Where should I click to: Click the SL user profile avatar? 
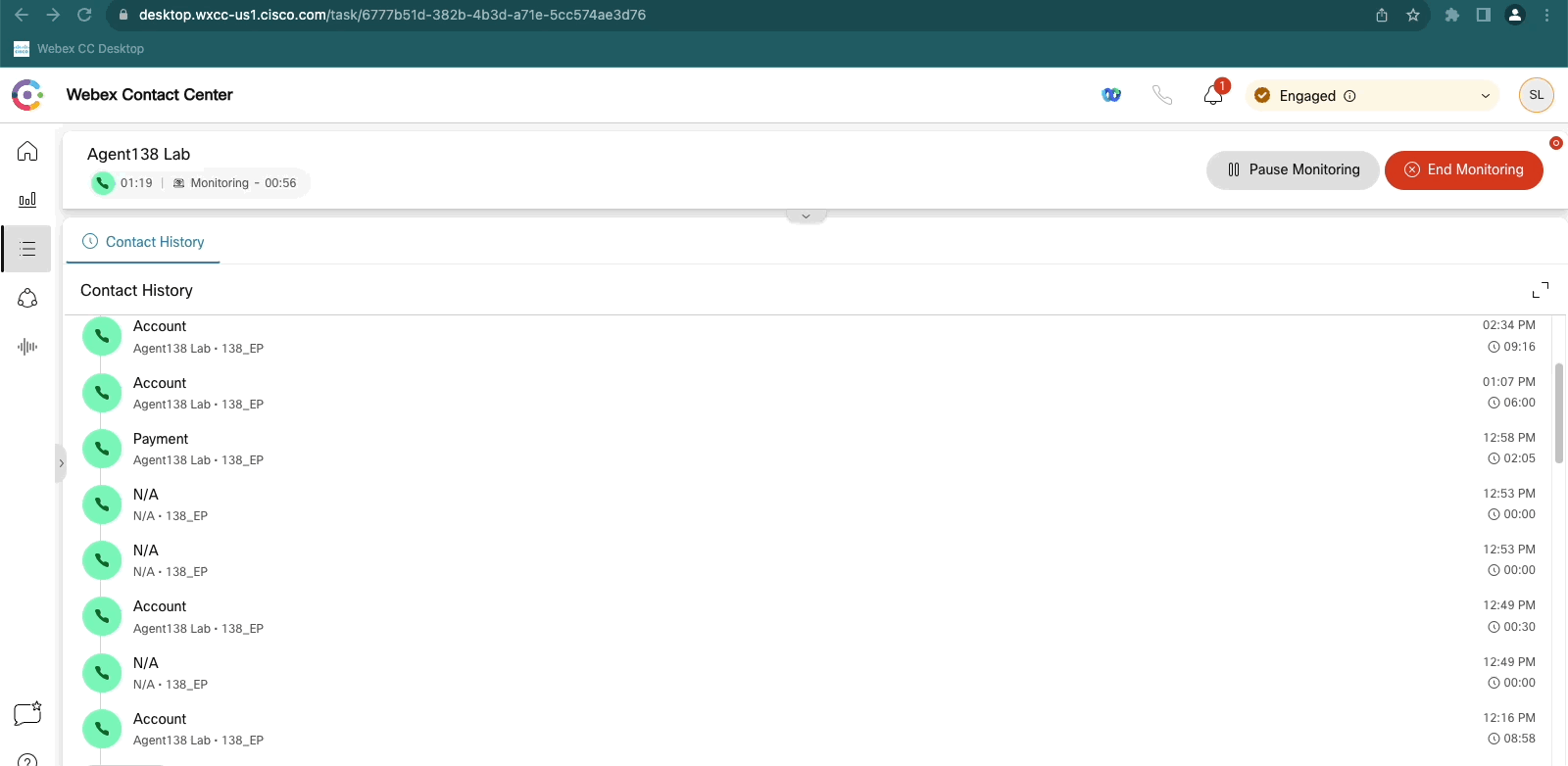1536,95
